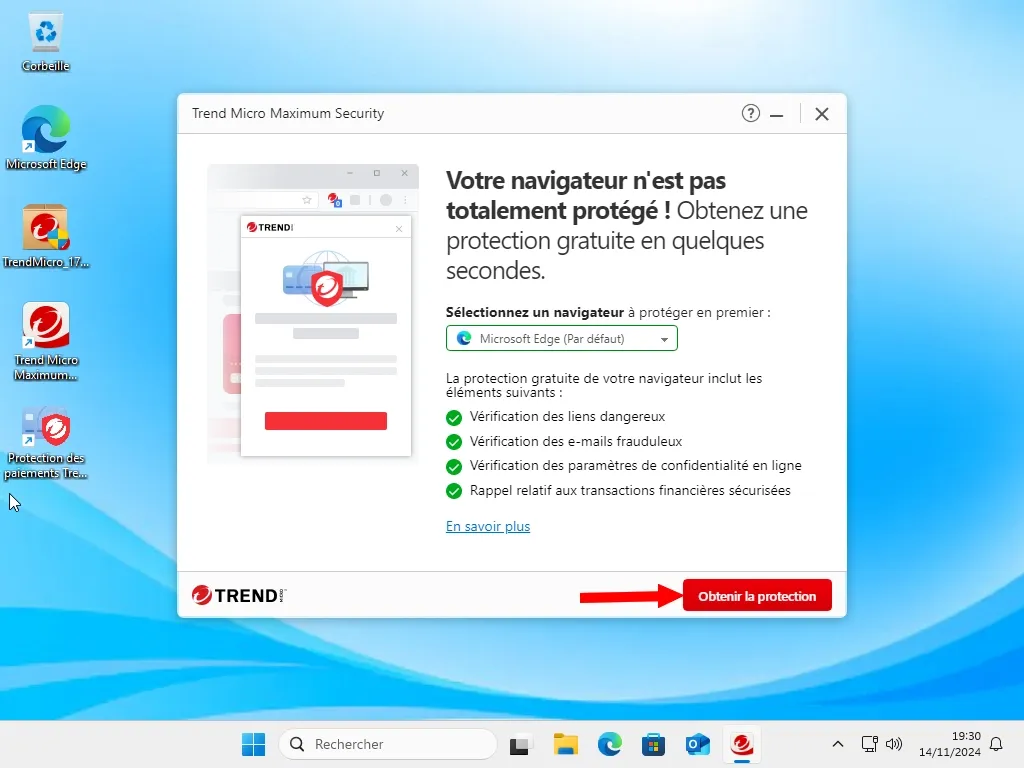Click Vérification des paramètres de confidentialité en ligne
Screen dimensions: 1024x768
[635, 466]
